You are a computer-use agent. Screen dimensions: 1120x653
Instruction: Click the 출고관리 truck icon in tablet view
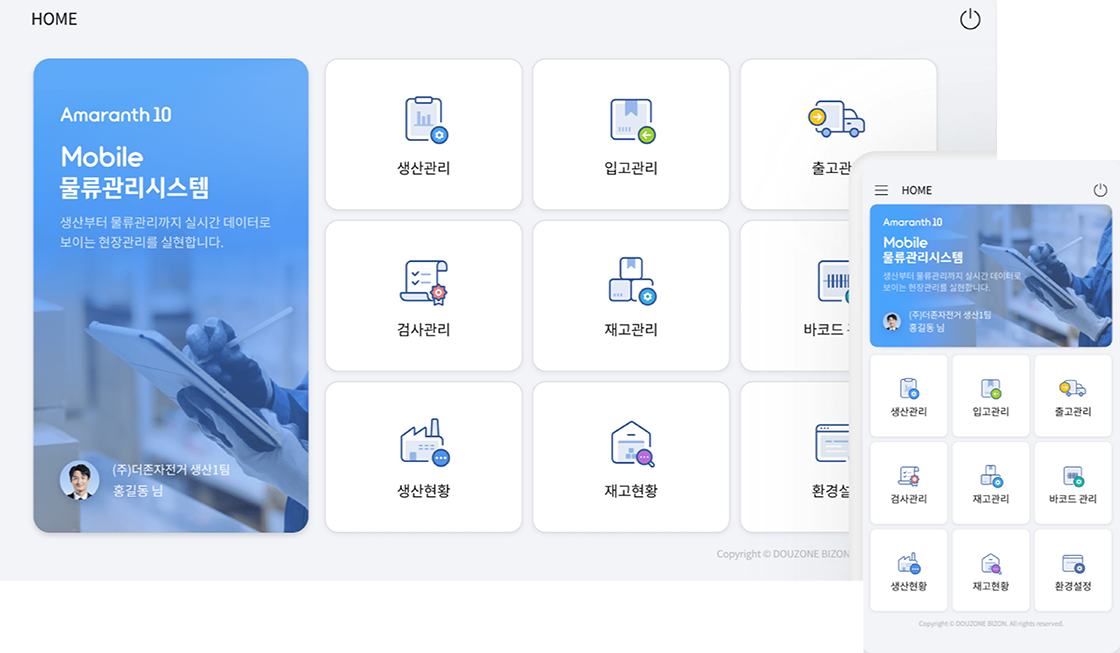point(836,119)
